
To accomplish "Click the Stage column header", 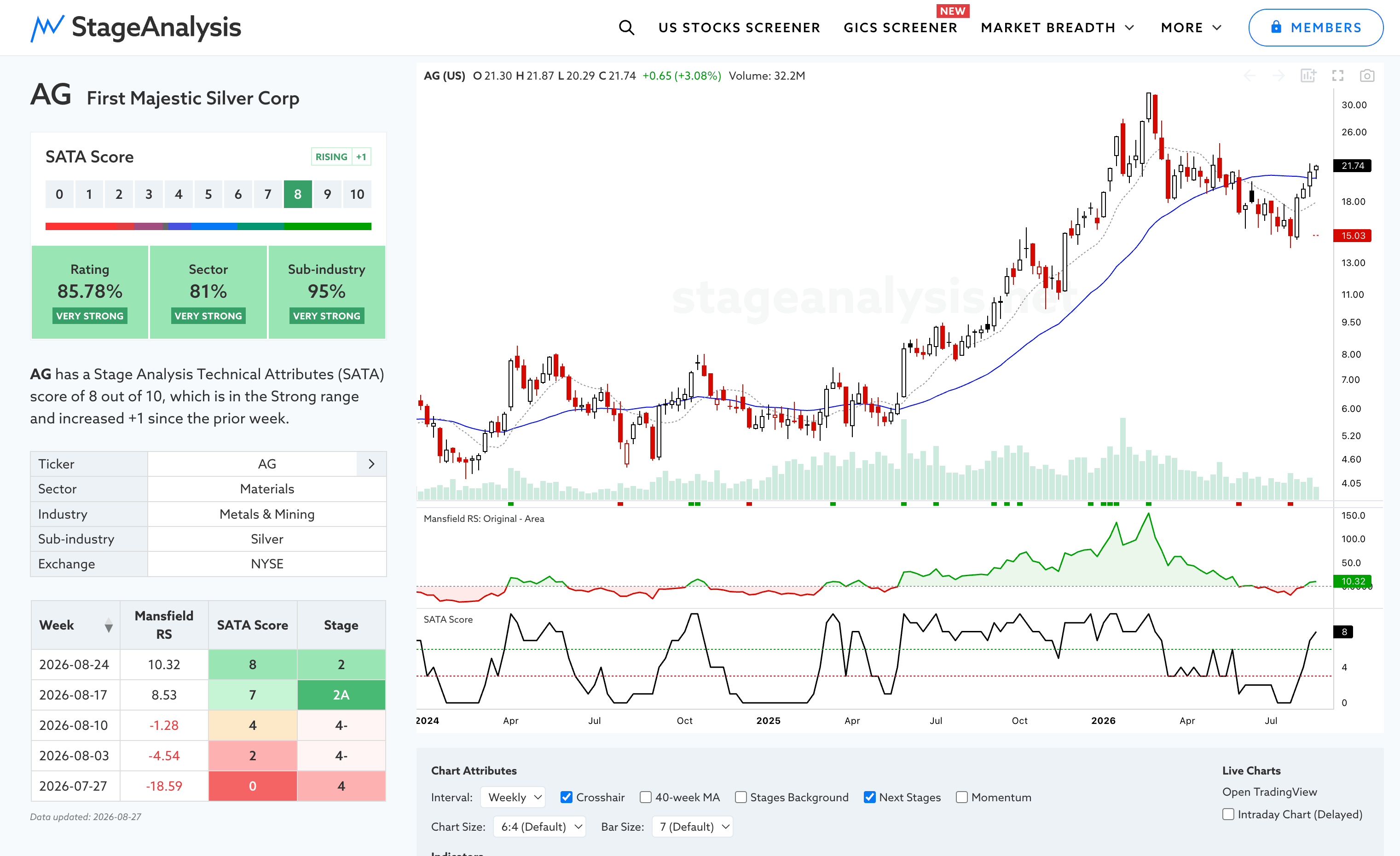I will coord(341,625).
